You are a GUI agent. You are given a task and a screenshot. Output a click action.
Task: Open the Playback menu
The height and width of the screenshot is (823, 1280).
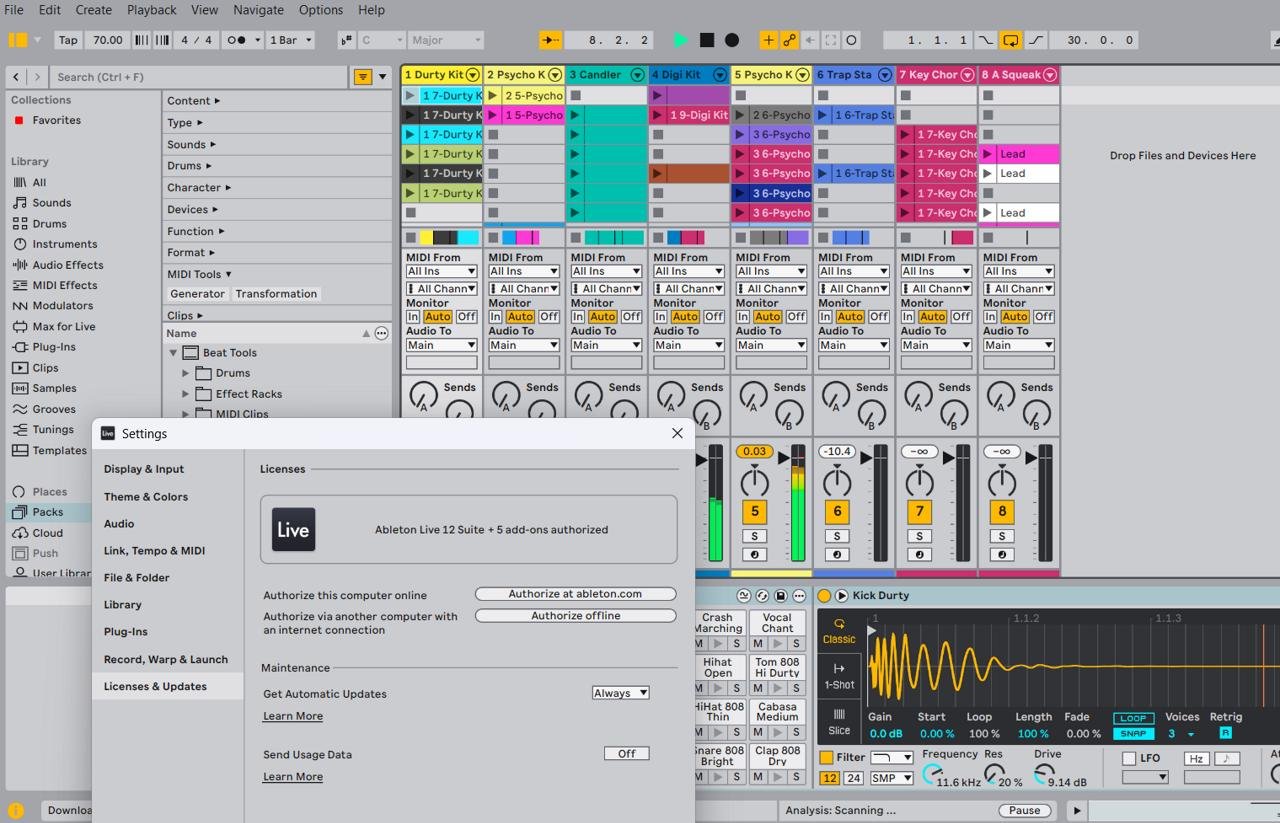[152, 10]
